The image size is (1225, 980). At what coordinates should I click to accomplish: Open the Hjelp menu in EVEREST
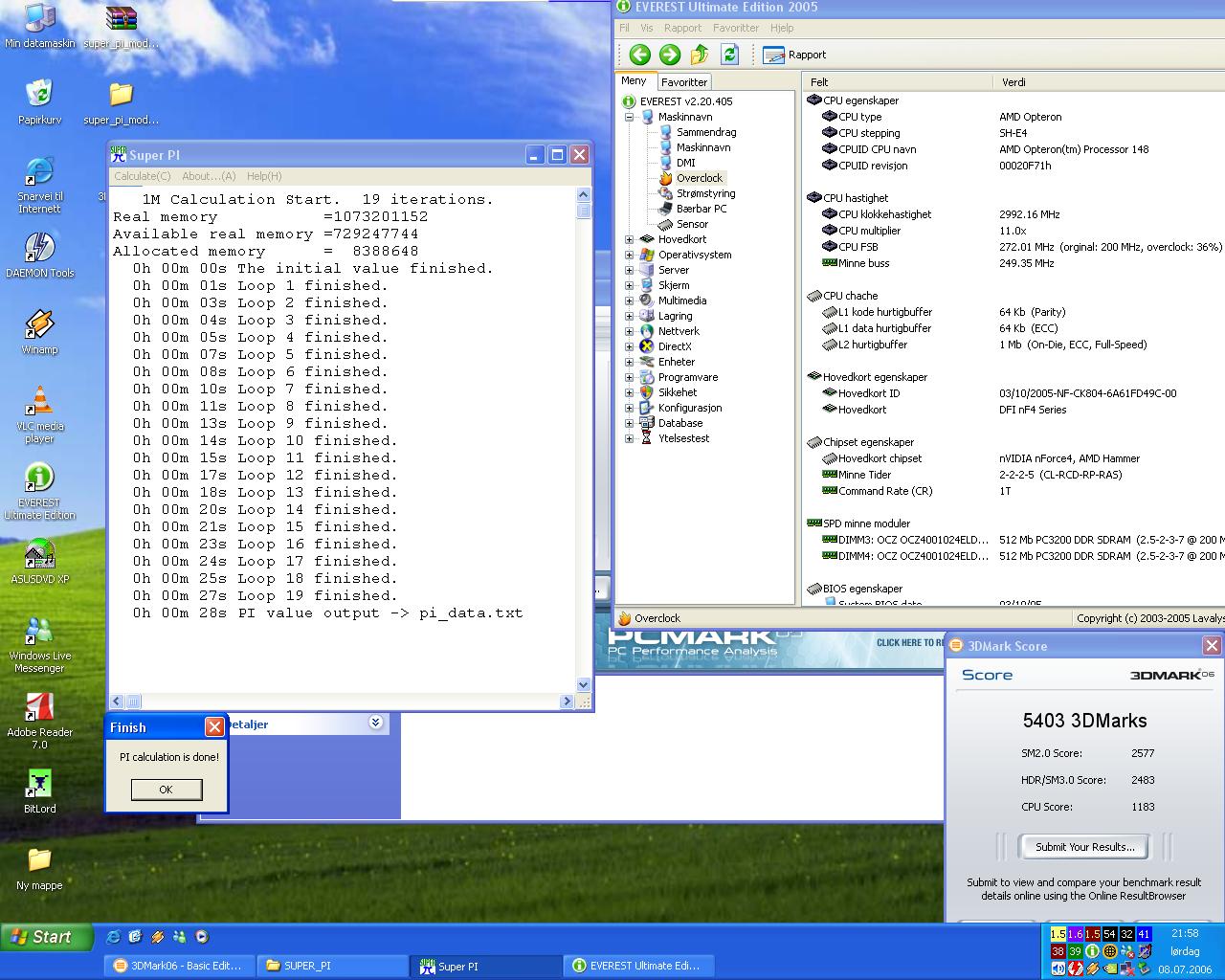tap(782, 28)
